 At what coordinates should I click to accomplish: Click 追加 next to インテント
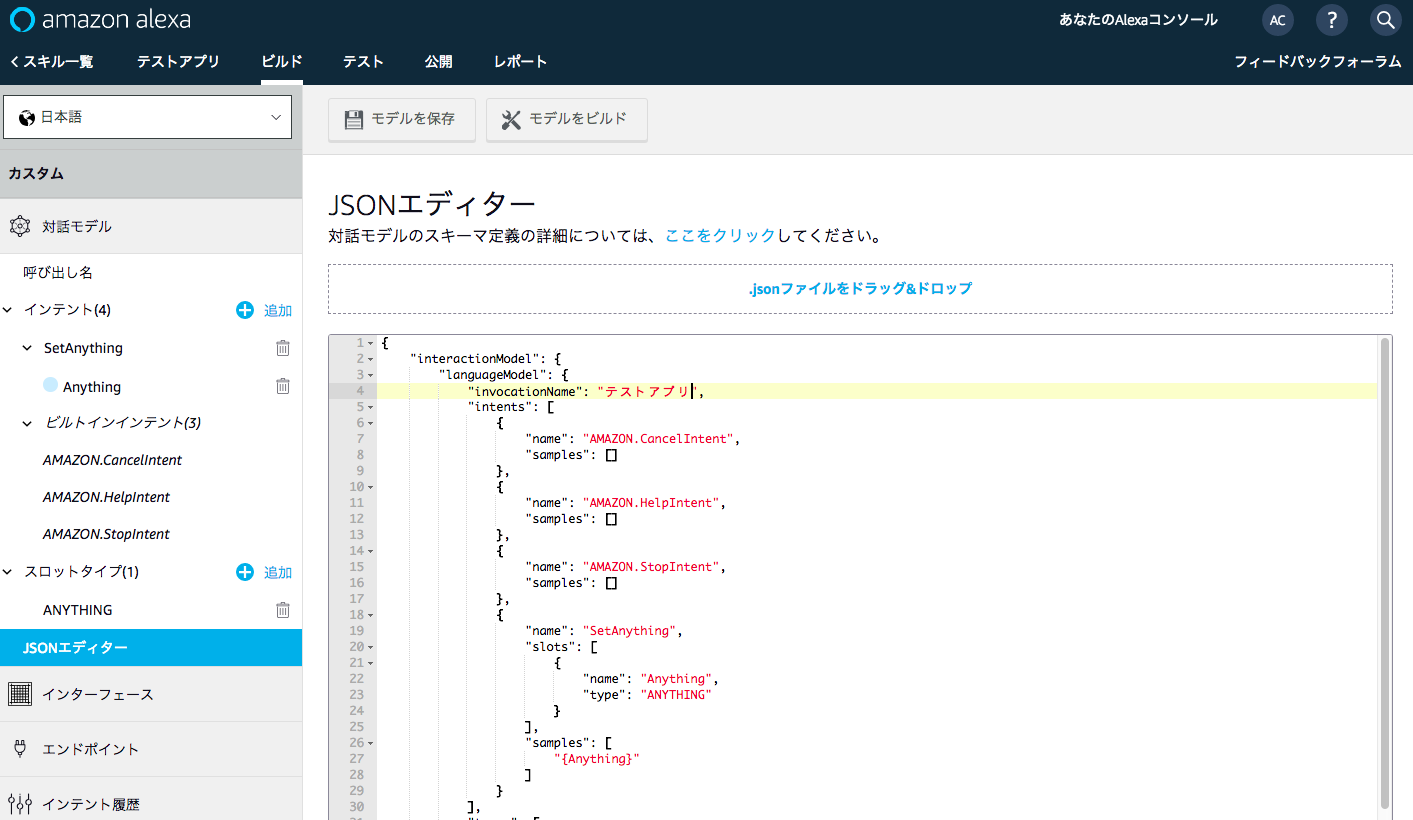coord(278,311)
